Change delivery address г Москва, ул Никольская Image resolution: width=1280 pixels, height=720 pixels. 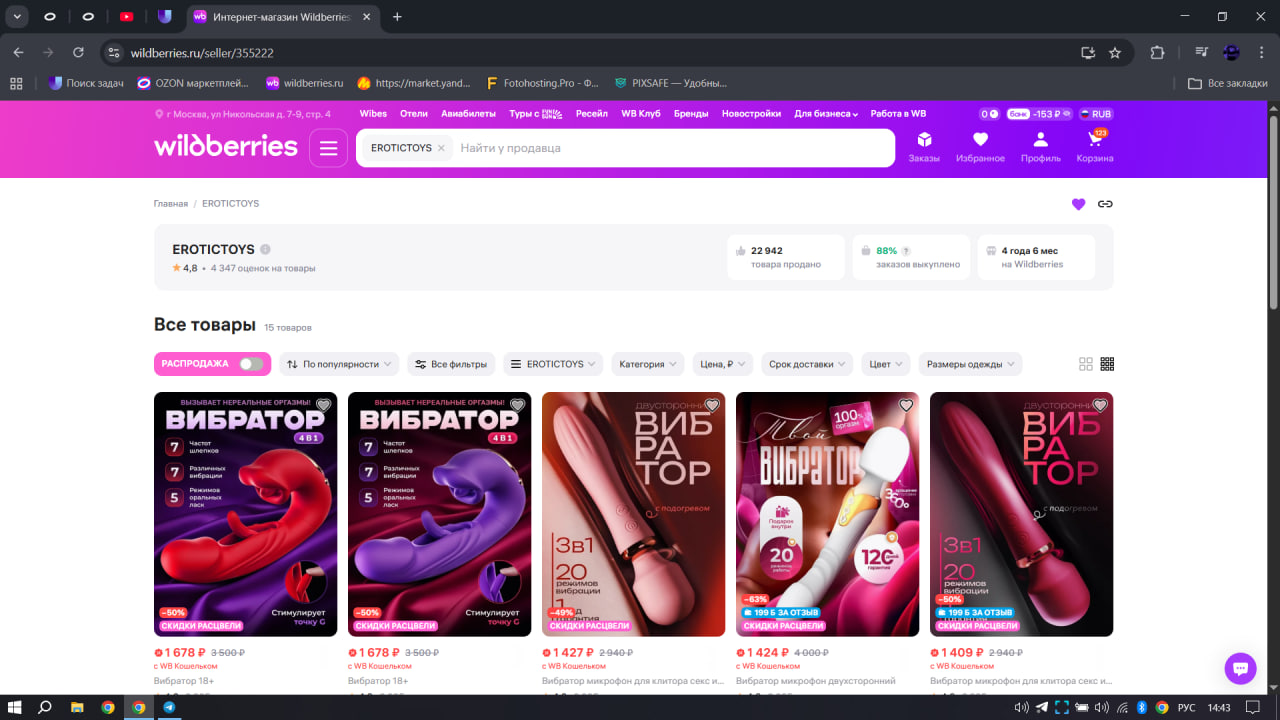click(x=243, y=114)
